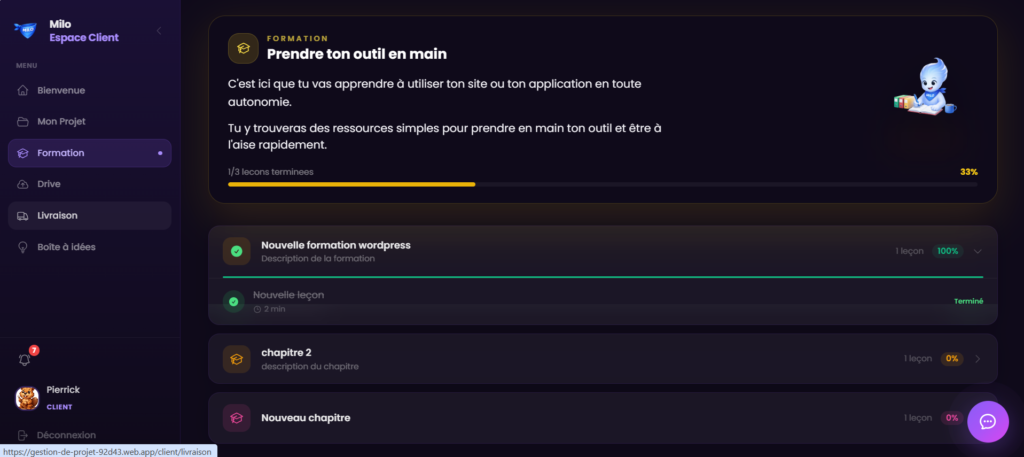Collapse the sidebar with the chevron

tap(158, 31)
